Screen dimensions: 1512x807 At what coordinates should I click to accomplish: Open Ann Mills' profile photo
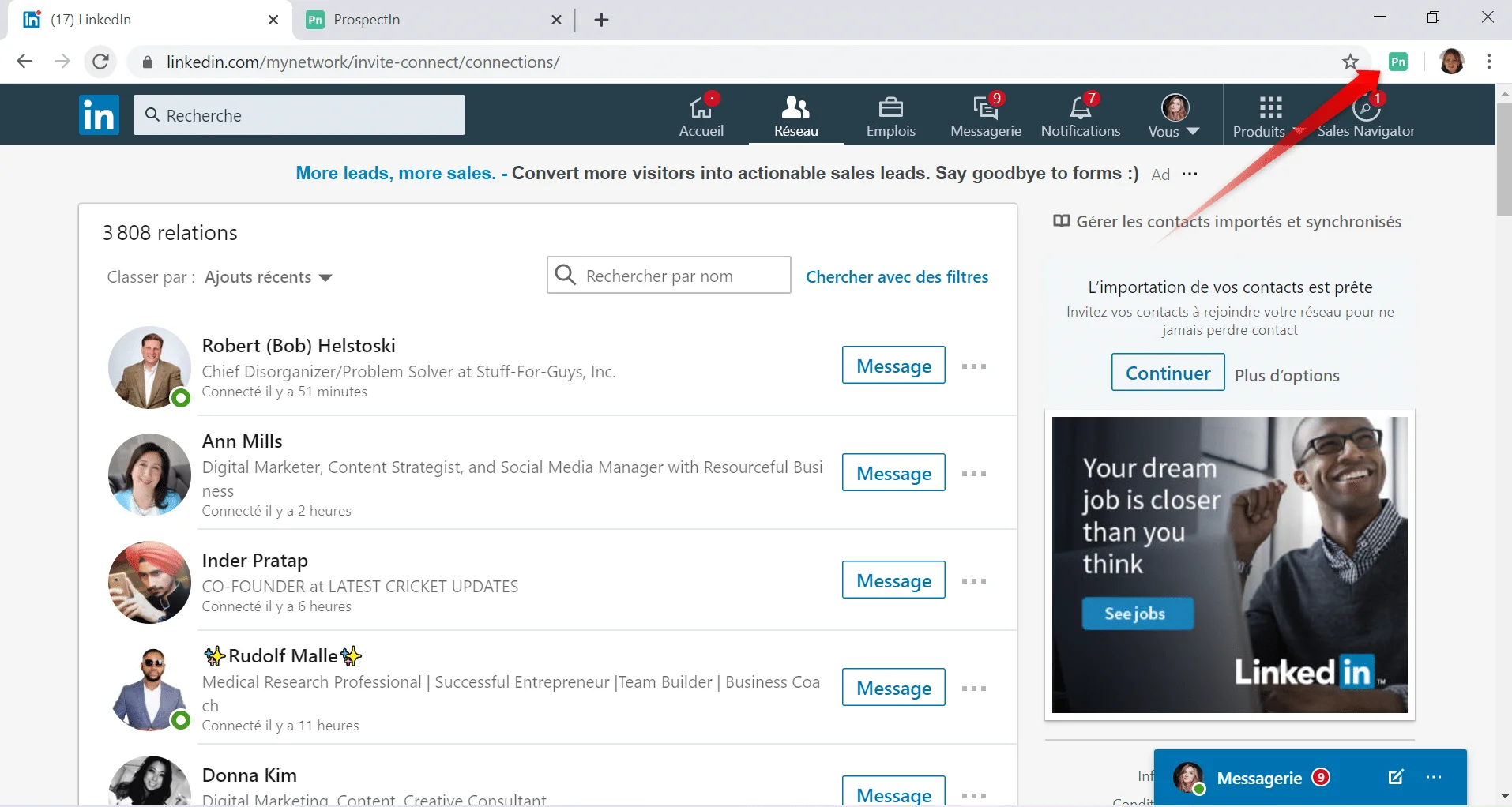coord(149,475)
